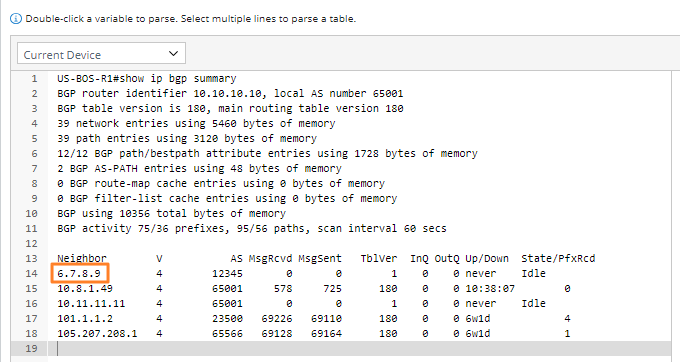Screen dimensions: 680x362
Task: Click the Idle state on line 14
Action: [533, 274]
